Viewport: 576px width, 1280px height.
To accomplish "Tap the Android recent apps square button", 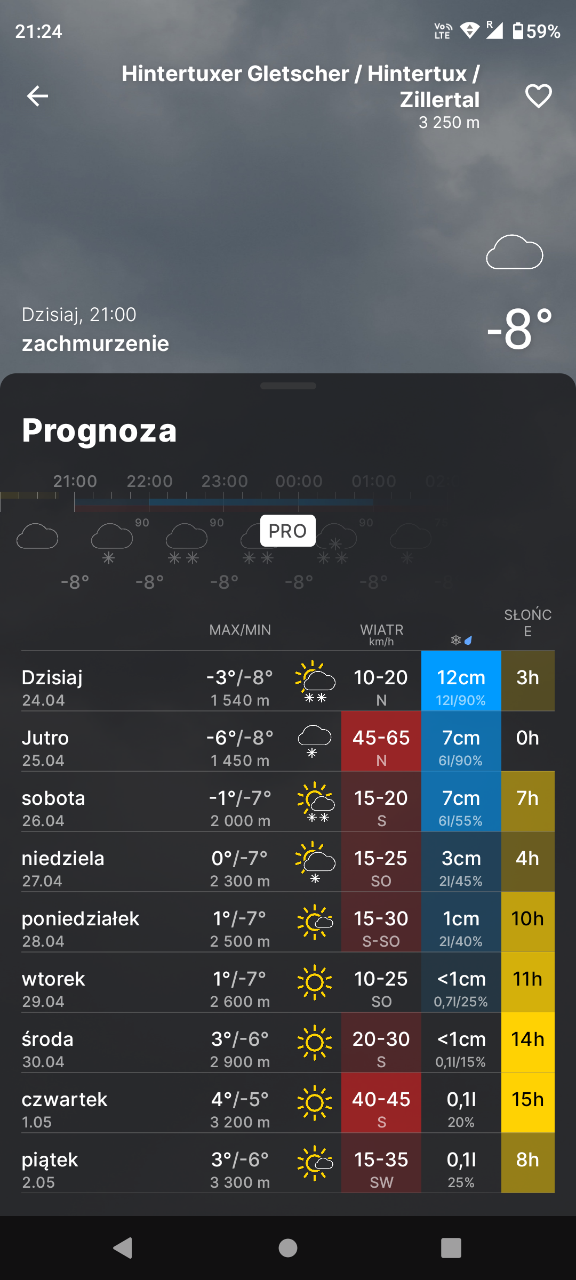I will pos(451,1247).
